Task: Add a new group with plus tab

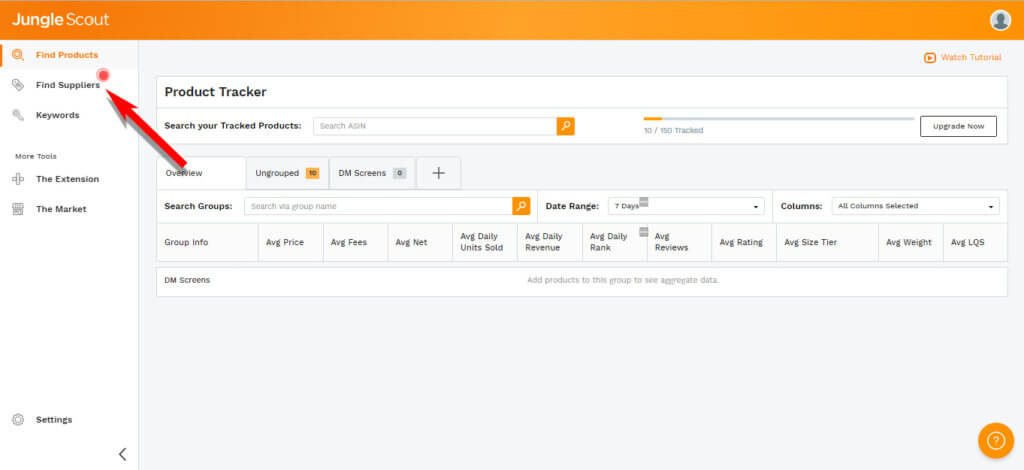Action: [x=438, y=173]
